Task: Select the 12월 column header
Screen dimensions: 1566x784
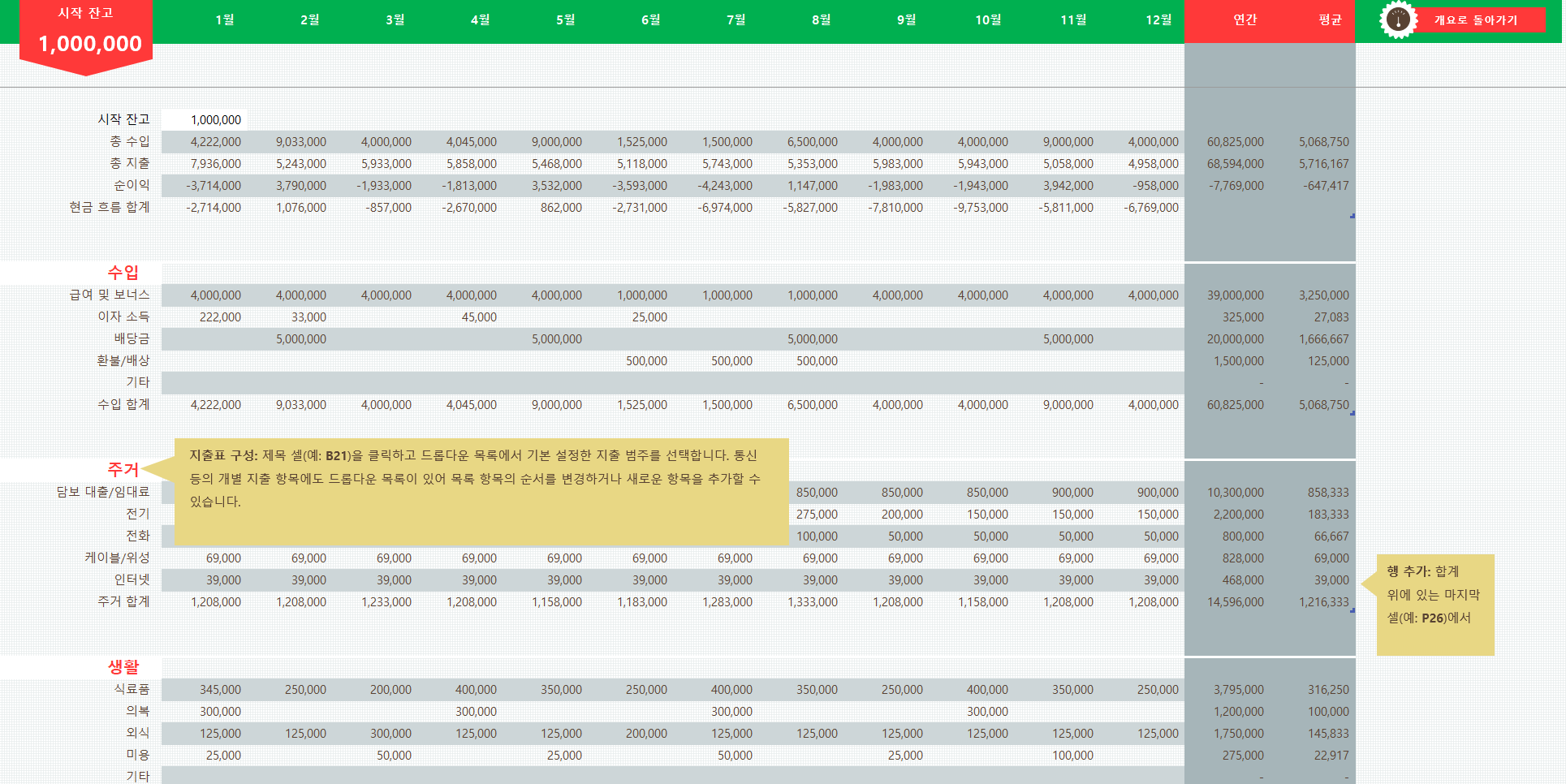Action: tap(1158, 19)
